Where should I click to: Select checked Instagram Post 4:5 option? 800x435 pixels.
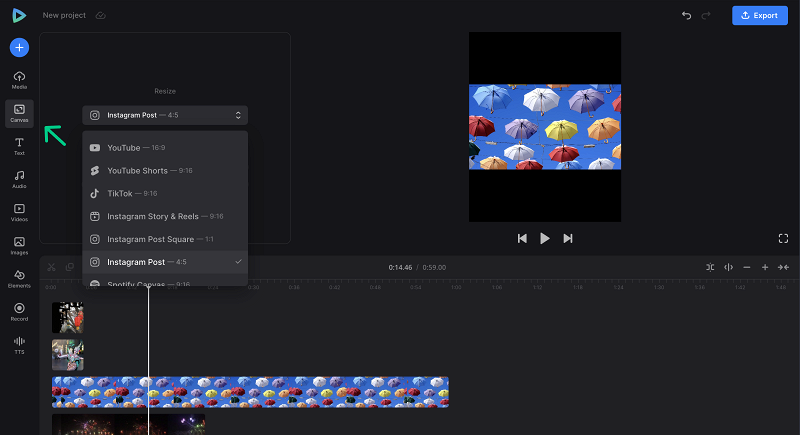(x=165, y=262)
